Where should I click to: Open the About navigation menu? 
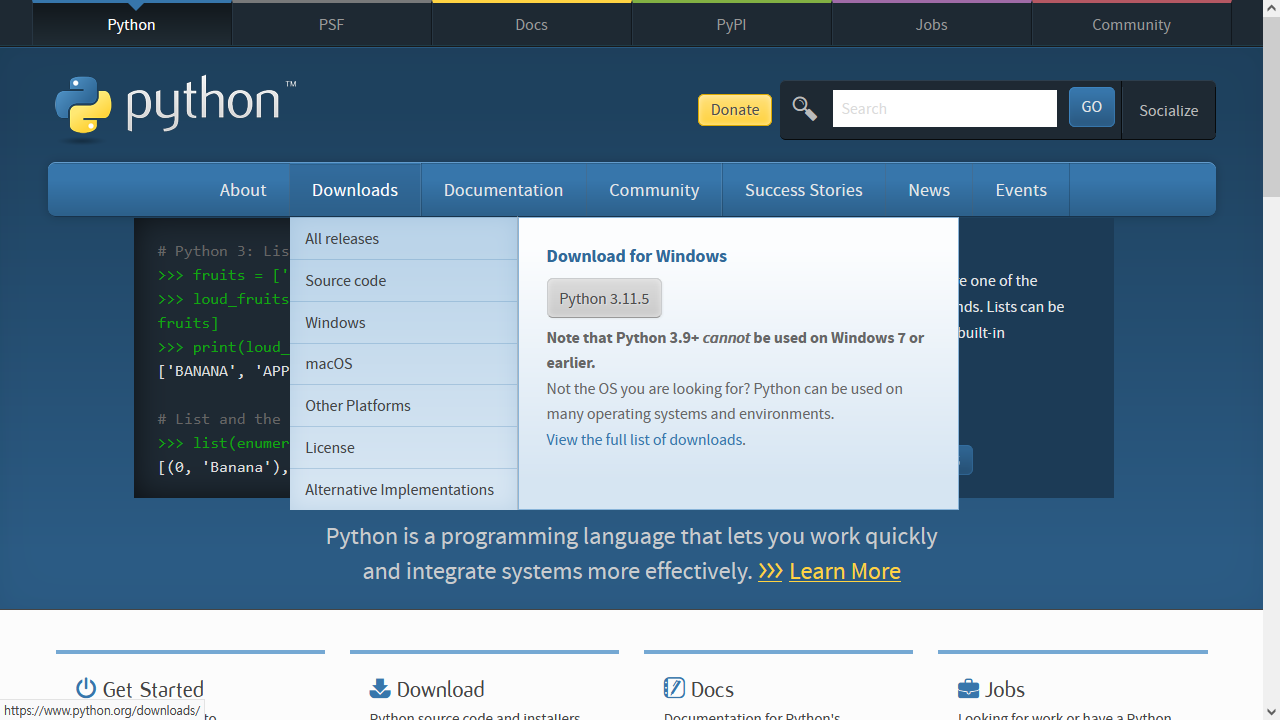point(243,190)
